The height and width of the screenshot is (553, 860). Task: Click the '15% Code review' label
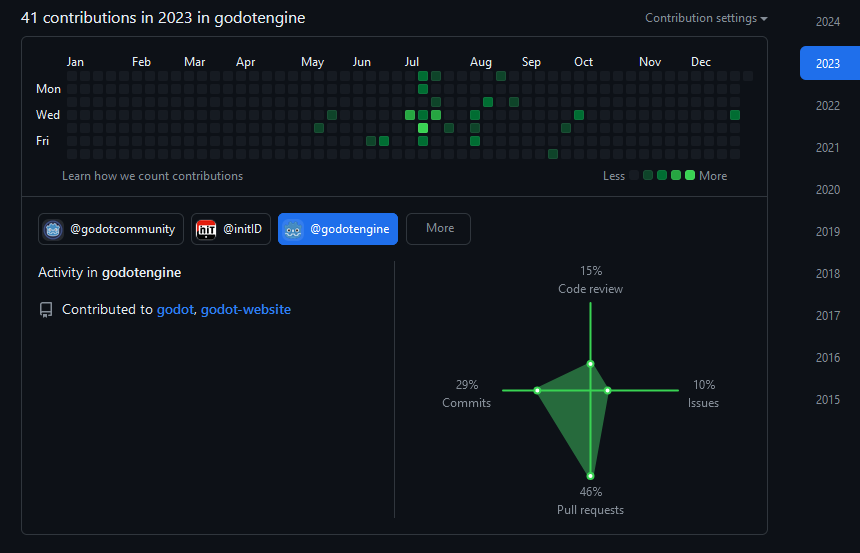(591, 280)
